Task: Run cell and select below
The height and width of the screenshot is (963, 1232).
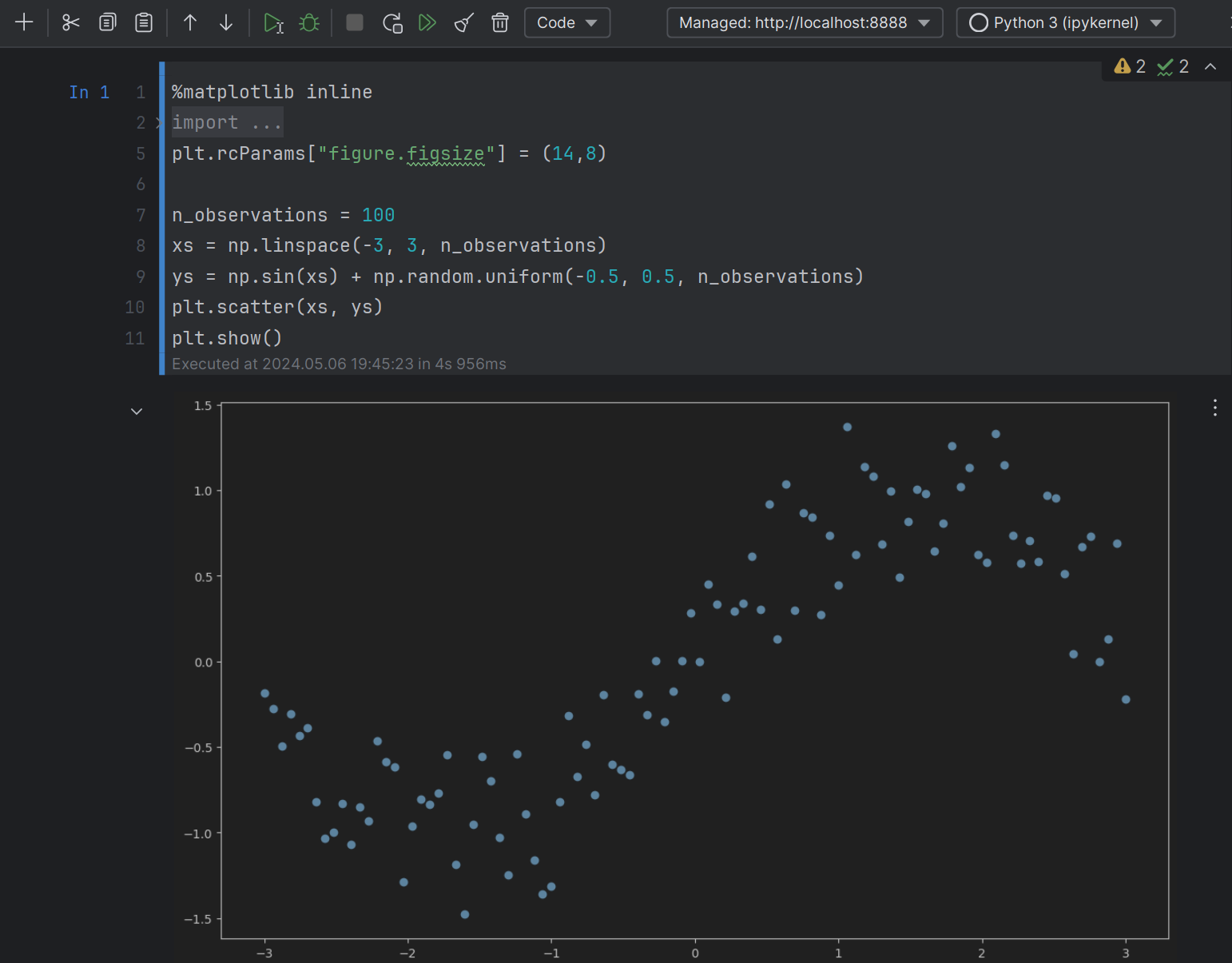Action: pyautogui.click(x=273, y=22)
